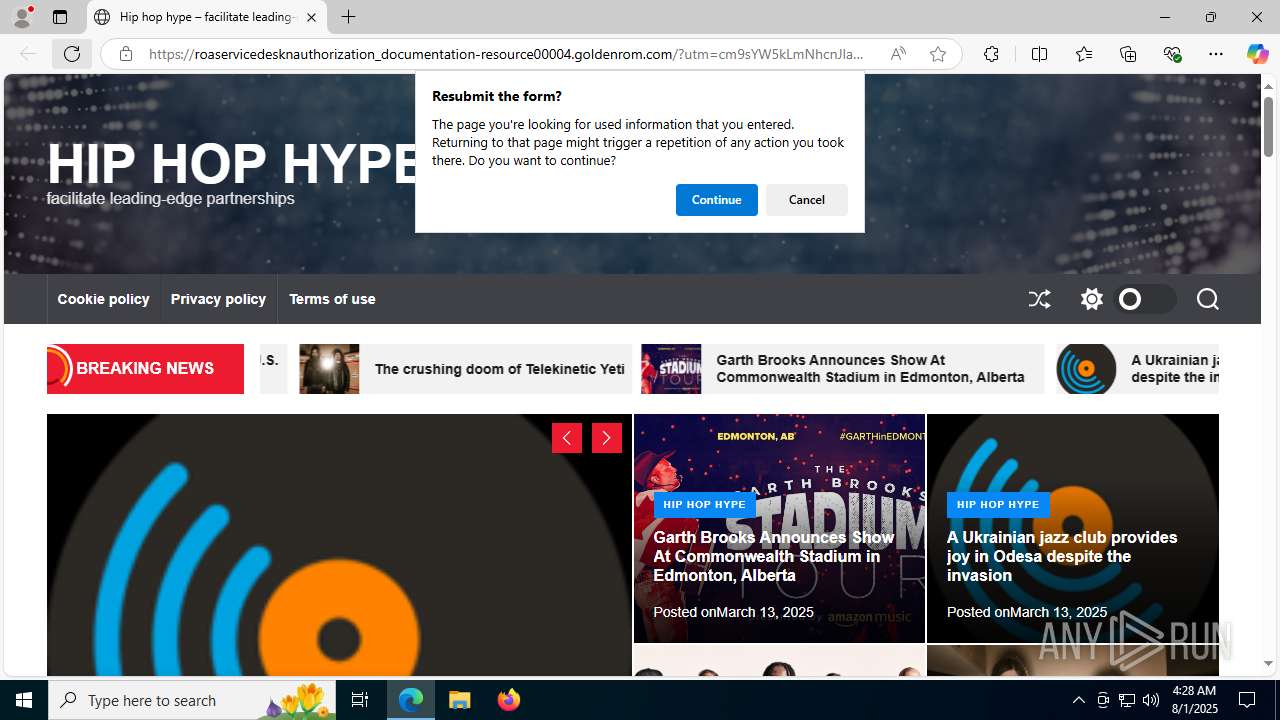Viewport: 1280px width, 720px height.
Task: Open Privacy policy menu item
Action: [218, 299]
